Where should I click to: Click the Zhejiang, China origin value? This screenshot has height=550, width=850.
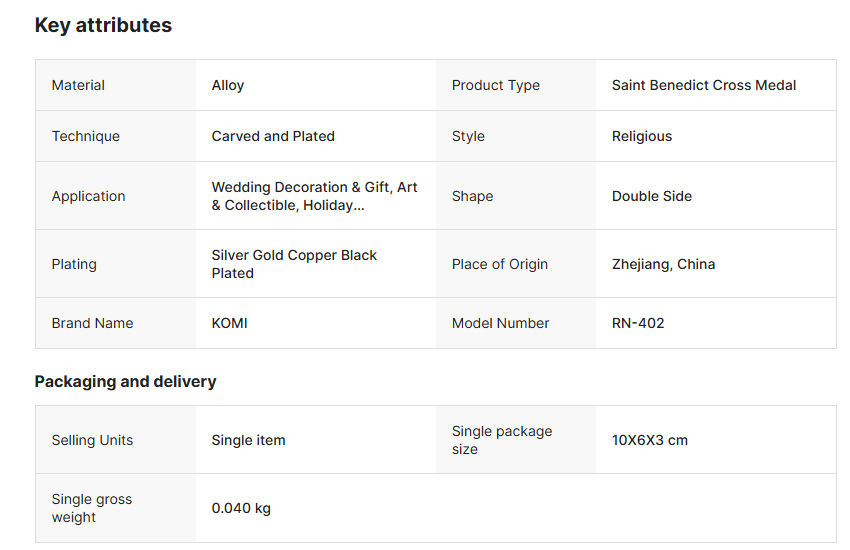click(663, 265)
